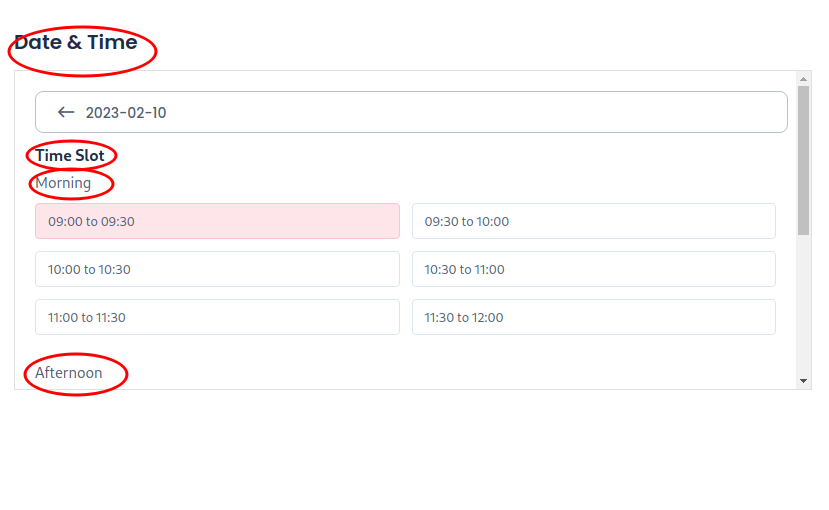Click the back arrow beside the date
The height and width of the screenshot is (510, 829).
click(x=66, y=112)
